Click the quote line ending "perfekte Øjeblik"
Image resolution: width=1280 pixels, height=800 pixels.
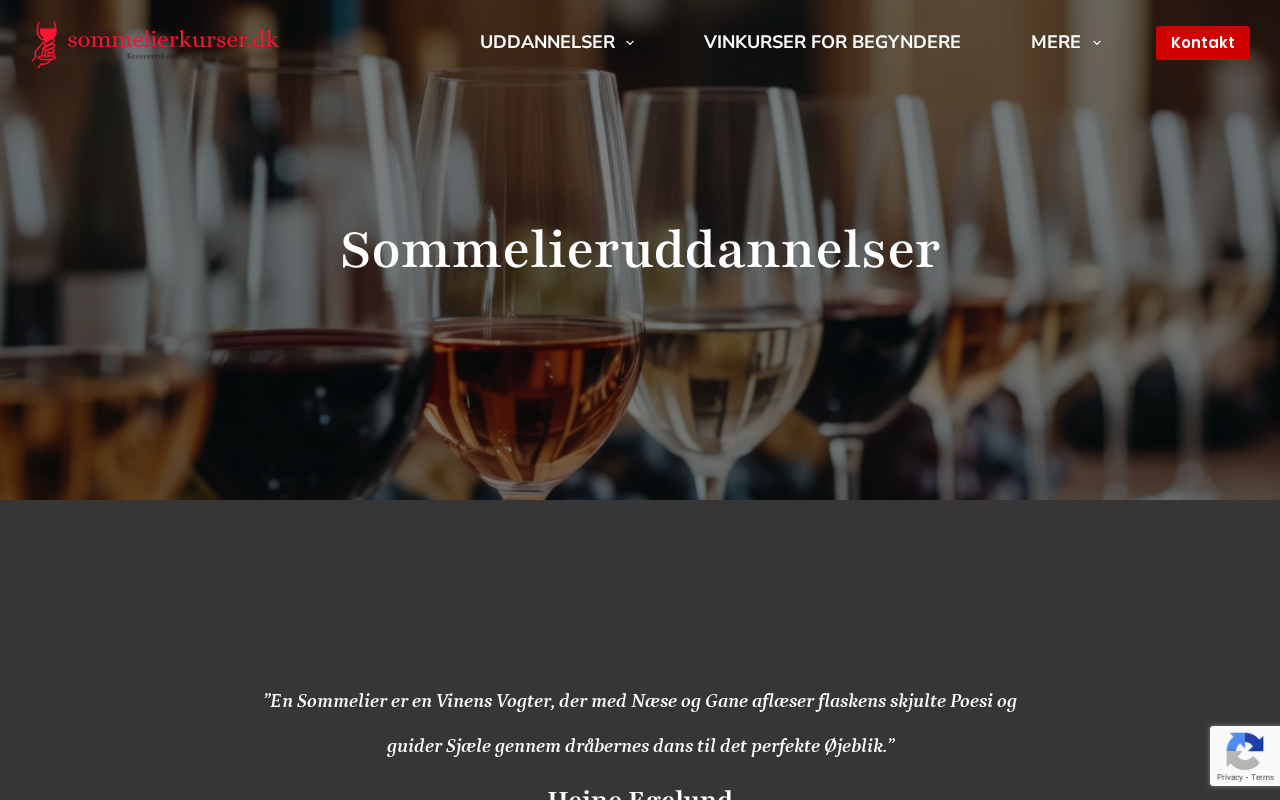640,746
